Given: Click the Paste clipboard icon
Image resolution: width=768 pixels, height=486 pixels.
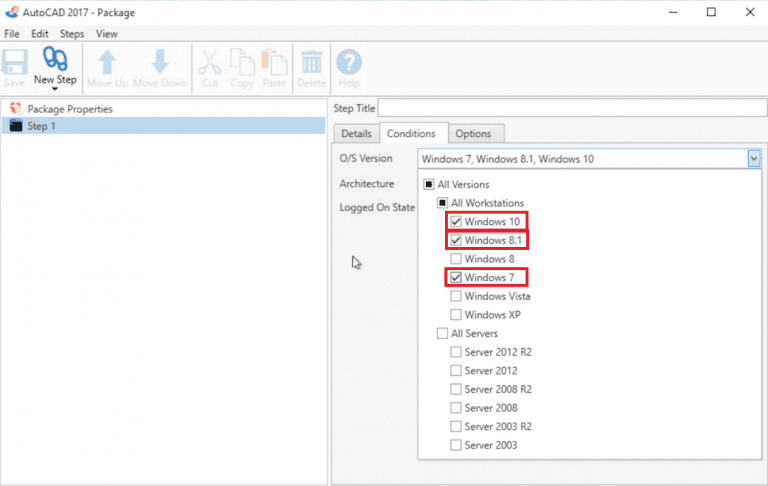Looking at the screenshot, I should pyautogui.click(x=274, y=62).
